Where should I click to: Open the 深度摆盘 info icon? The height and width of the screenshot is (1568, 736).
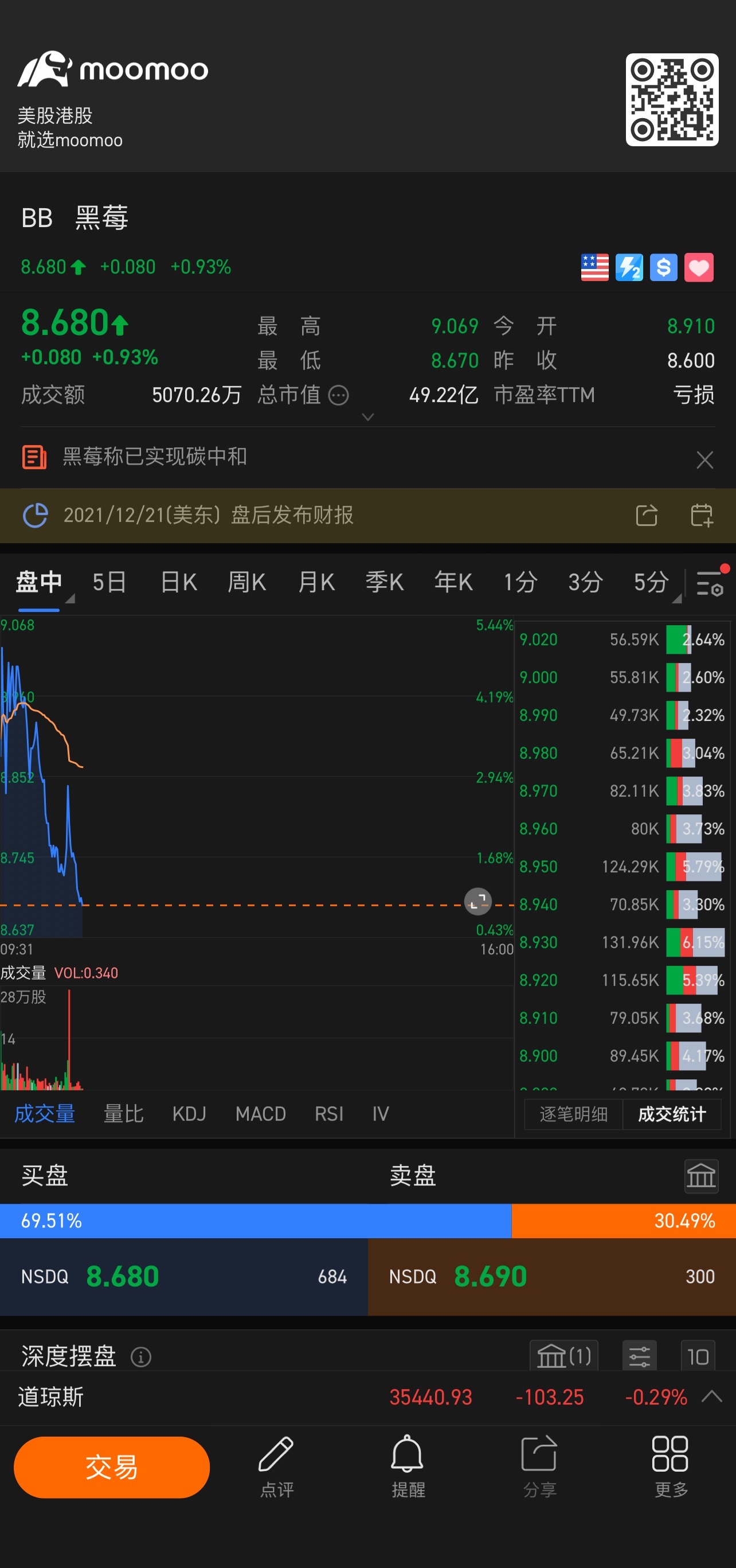(x=140, y=1356)
